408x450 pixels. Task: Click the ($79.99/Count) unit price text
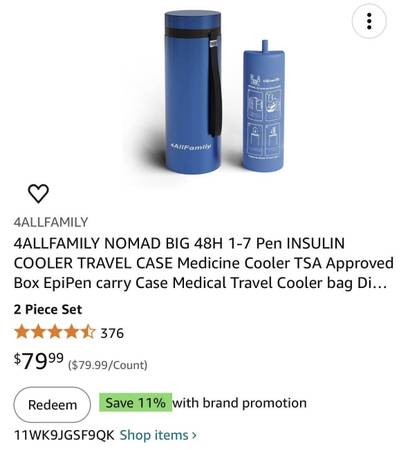pyautogui.click(x=108, y=365)
